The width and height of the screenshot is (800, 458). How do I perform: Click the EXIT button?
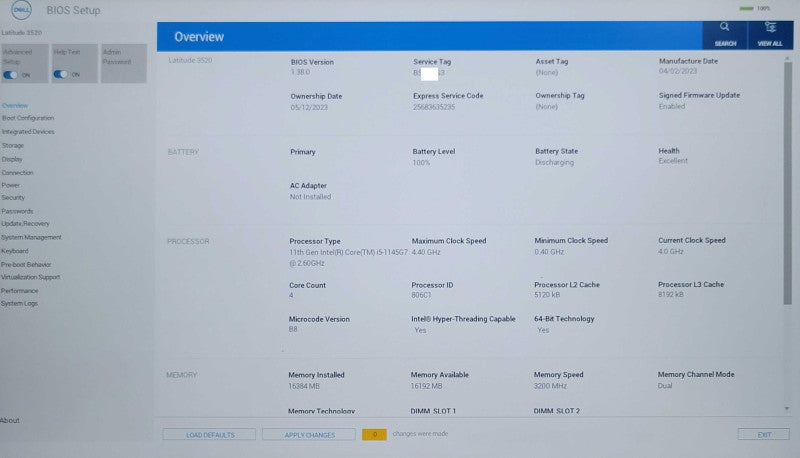point(763,435)
